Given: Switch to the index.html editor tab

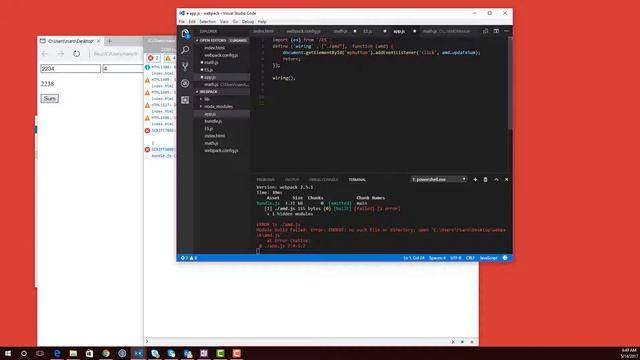Looking at the screenshot, I should click(264, 31).
